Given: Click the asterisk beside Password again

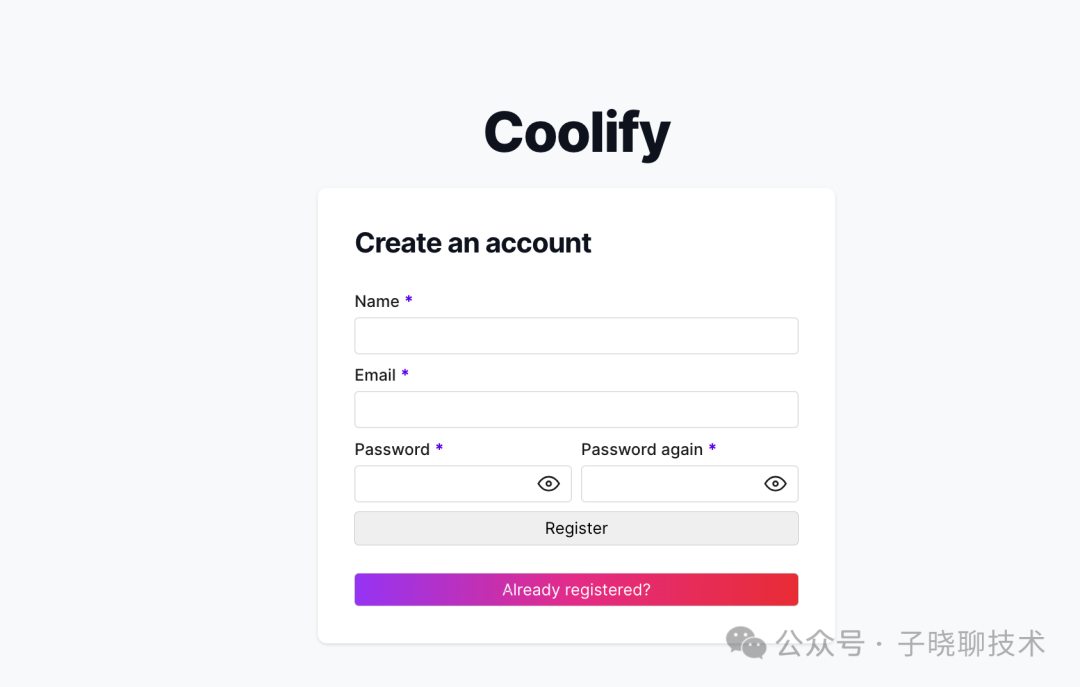Looking at the screenshot, I should [712, 449].
